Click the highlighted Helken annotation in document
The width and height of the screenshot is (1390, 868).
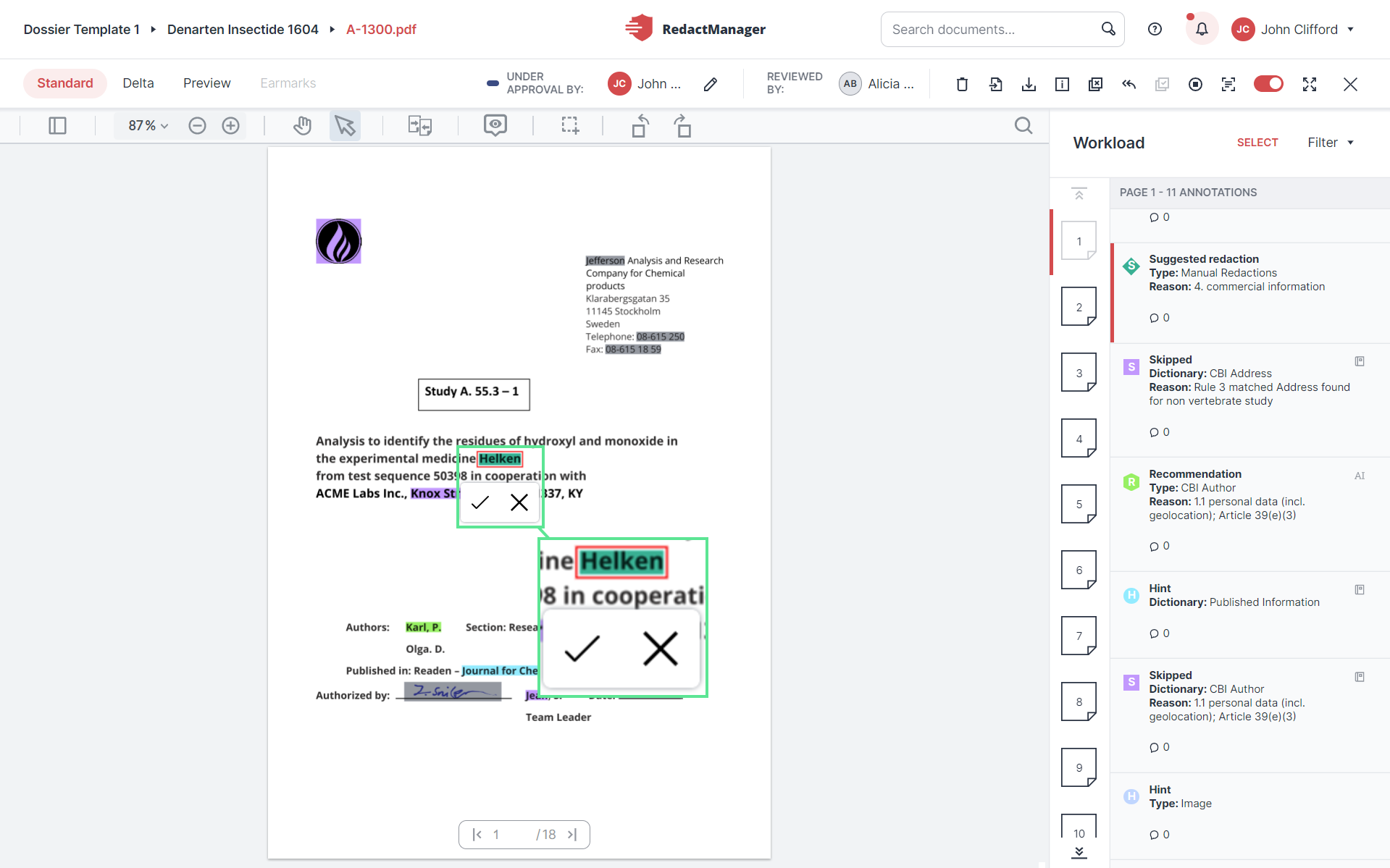(500, 459)
